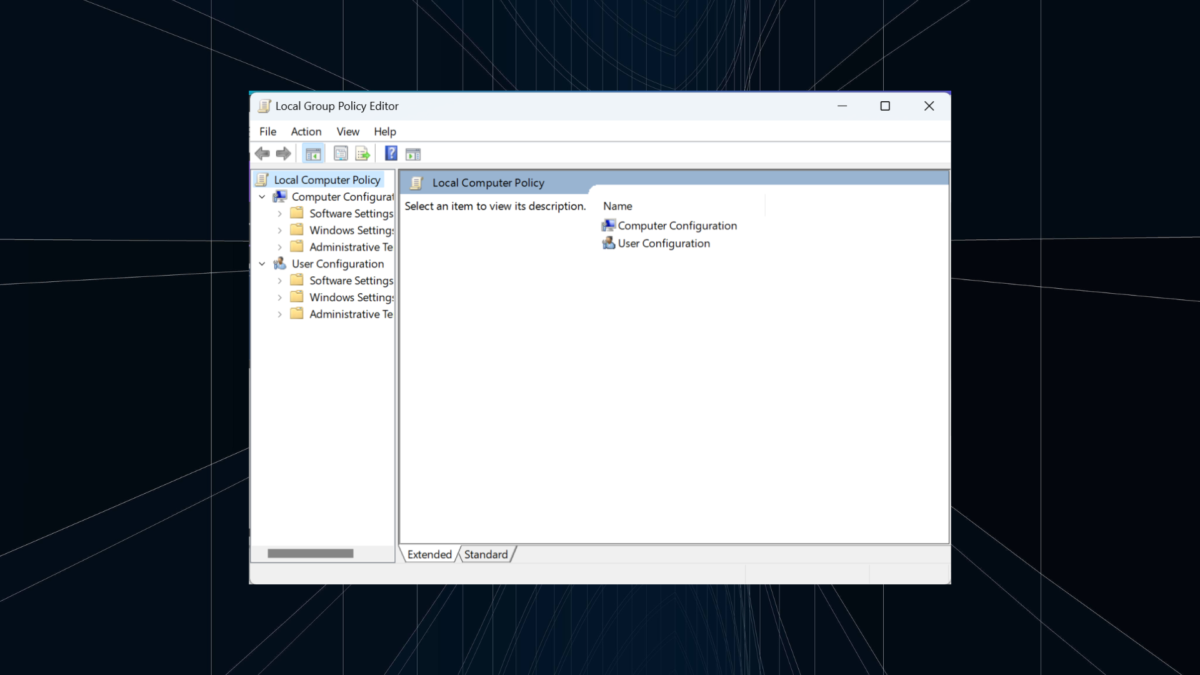Collapse the Computer Configuration tree node

coord(262,197)
